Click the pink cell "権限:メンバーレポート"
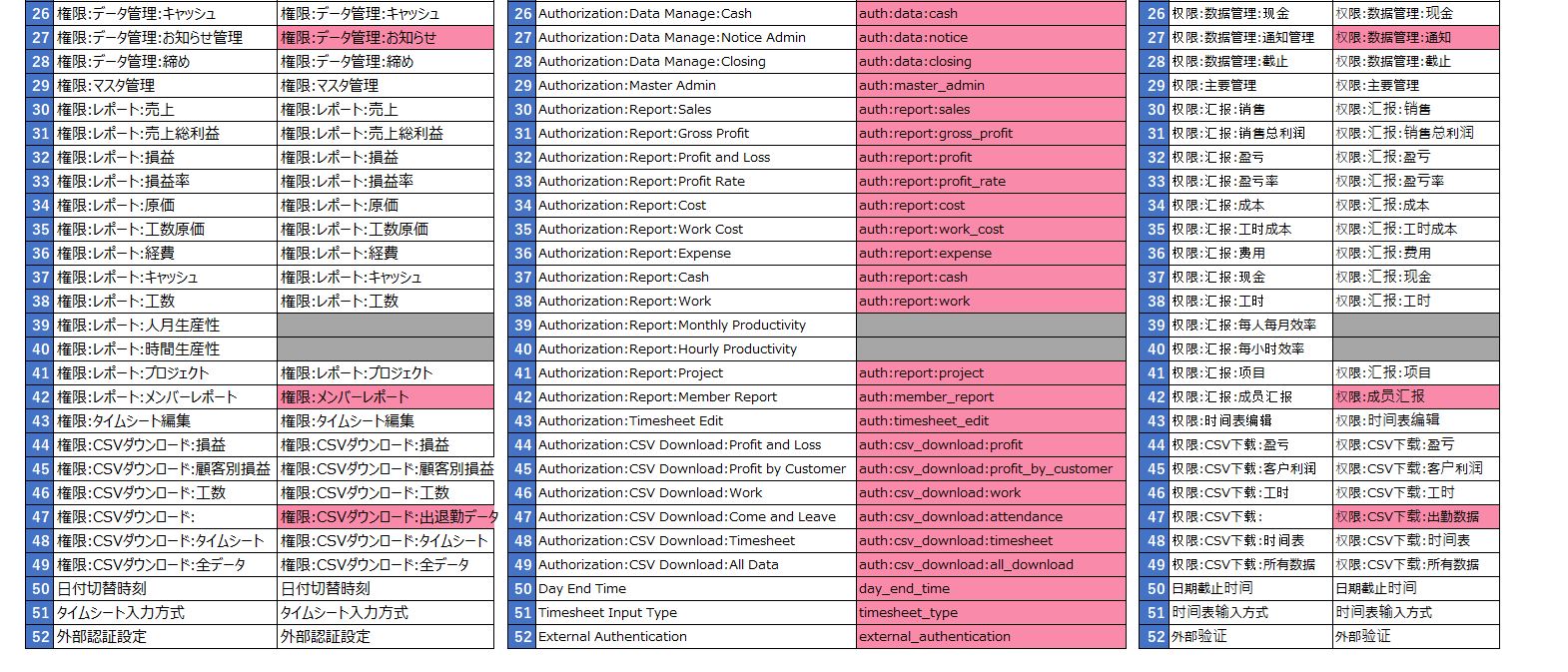Viewport: 1568px width, 672px height. (386, 397)
